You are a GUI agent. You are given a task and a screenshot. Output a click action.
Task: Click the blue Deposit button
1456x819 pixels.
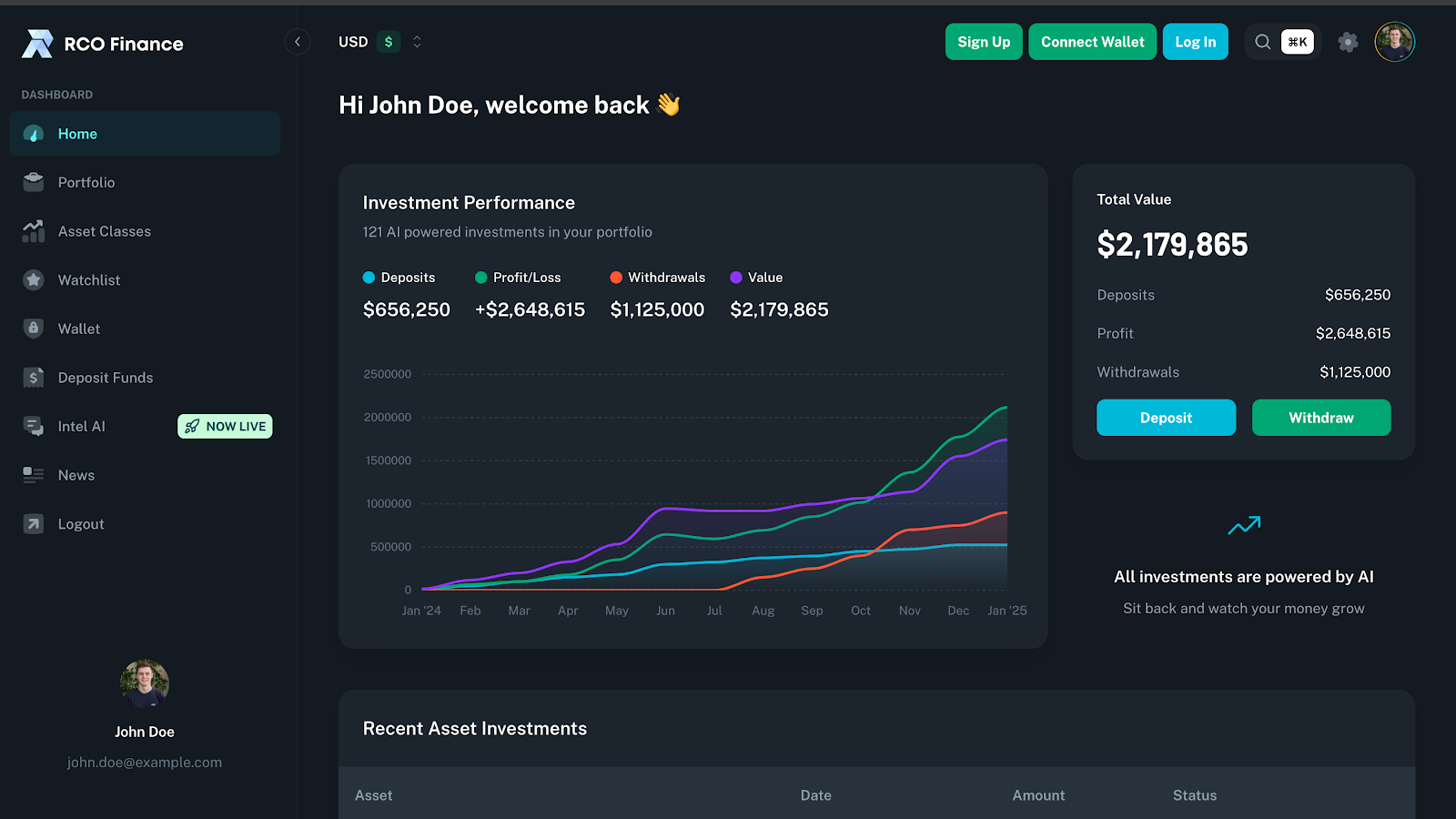[1166, 418]
